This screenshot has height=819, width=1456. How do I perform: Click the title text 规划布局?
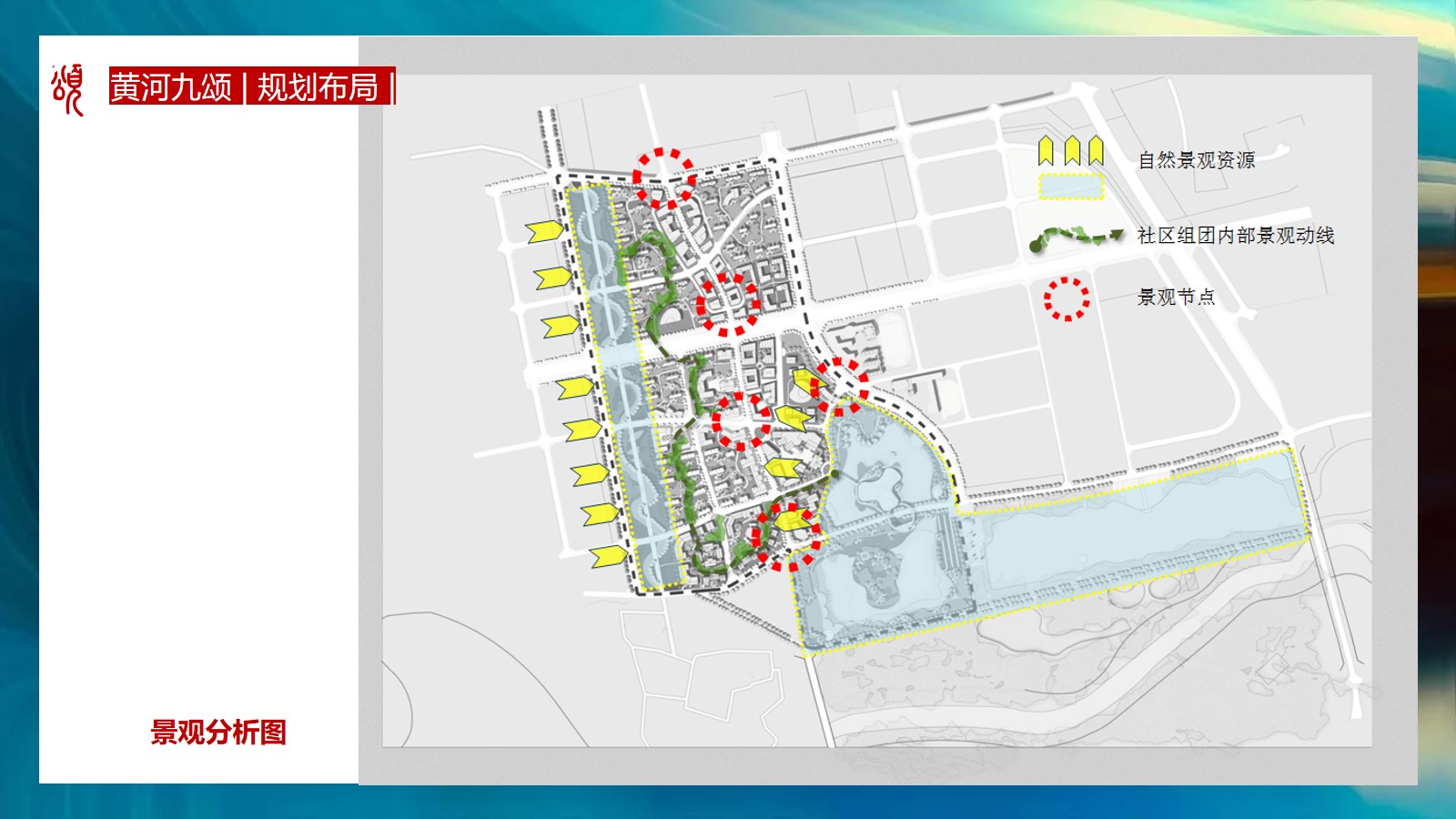pos(318,87)
